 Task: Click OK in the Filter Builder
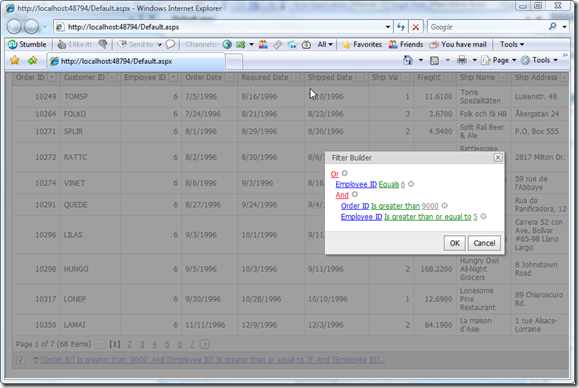455,243
